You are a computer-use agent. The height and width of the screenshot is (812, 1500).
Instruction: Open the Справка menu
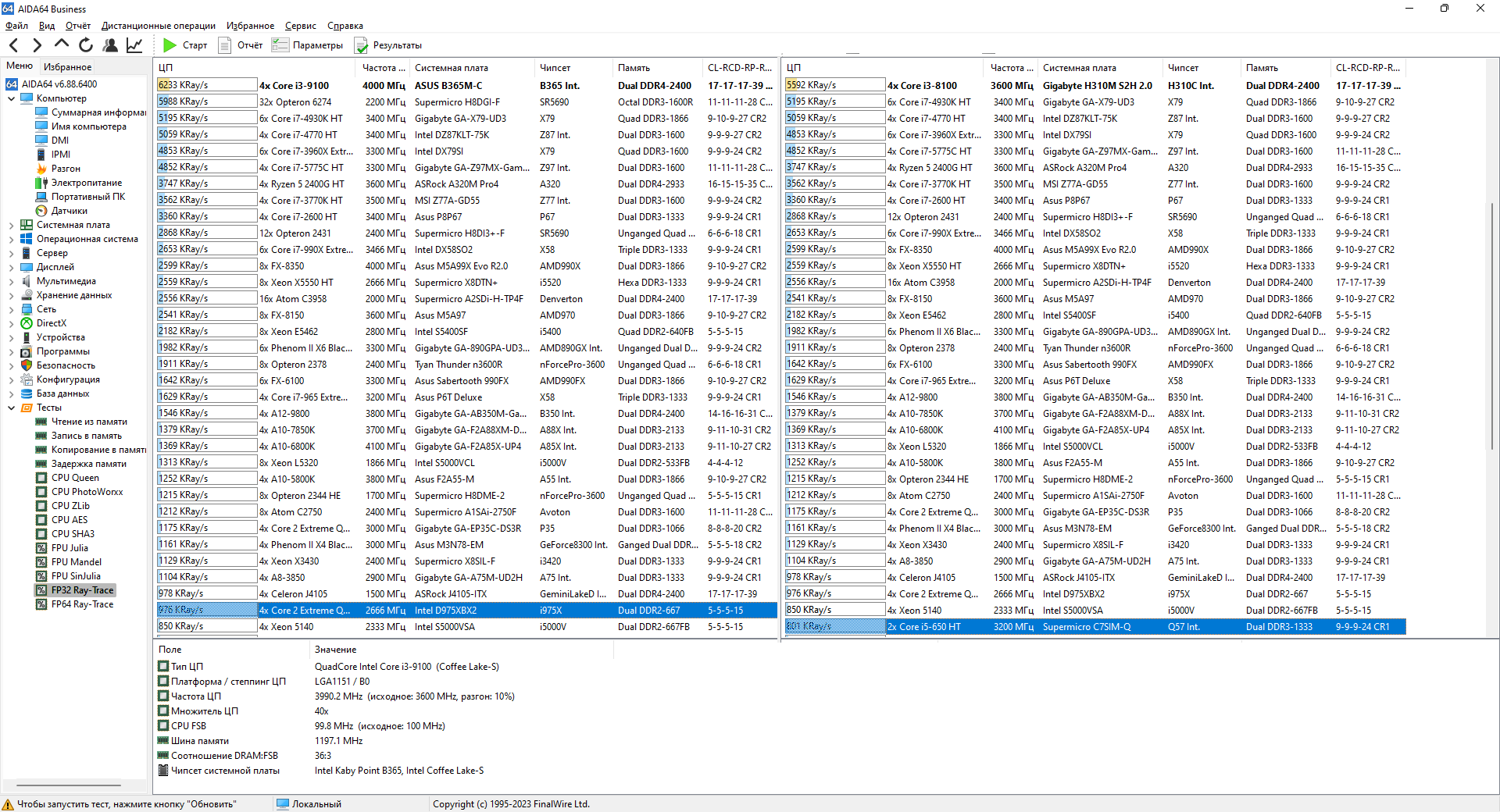coord(345,26)
